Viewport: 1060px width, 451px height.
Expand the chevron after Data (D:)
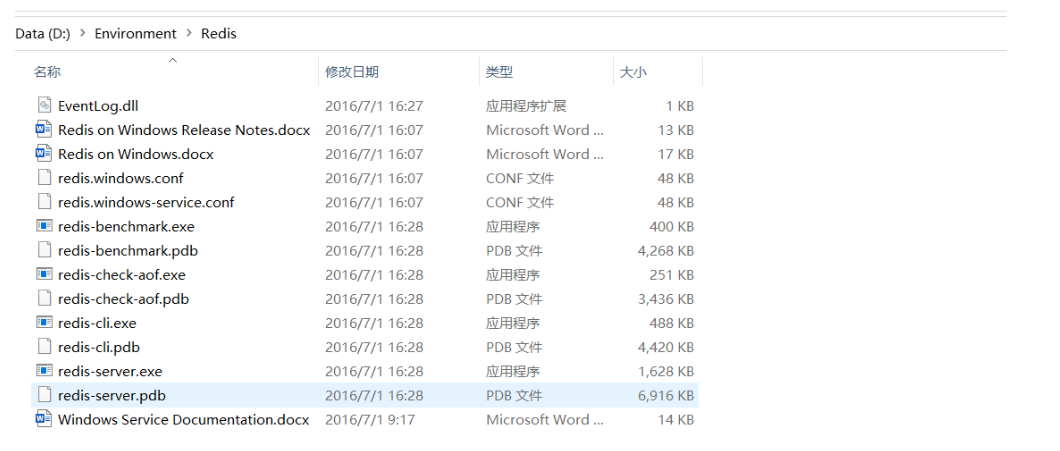tap(82, 33)
